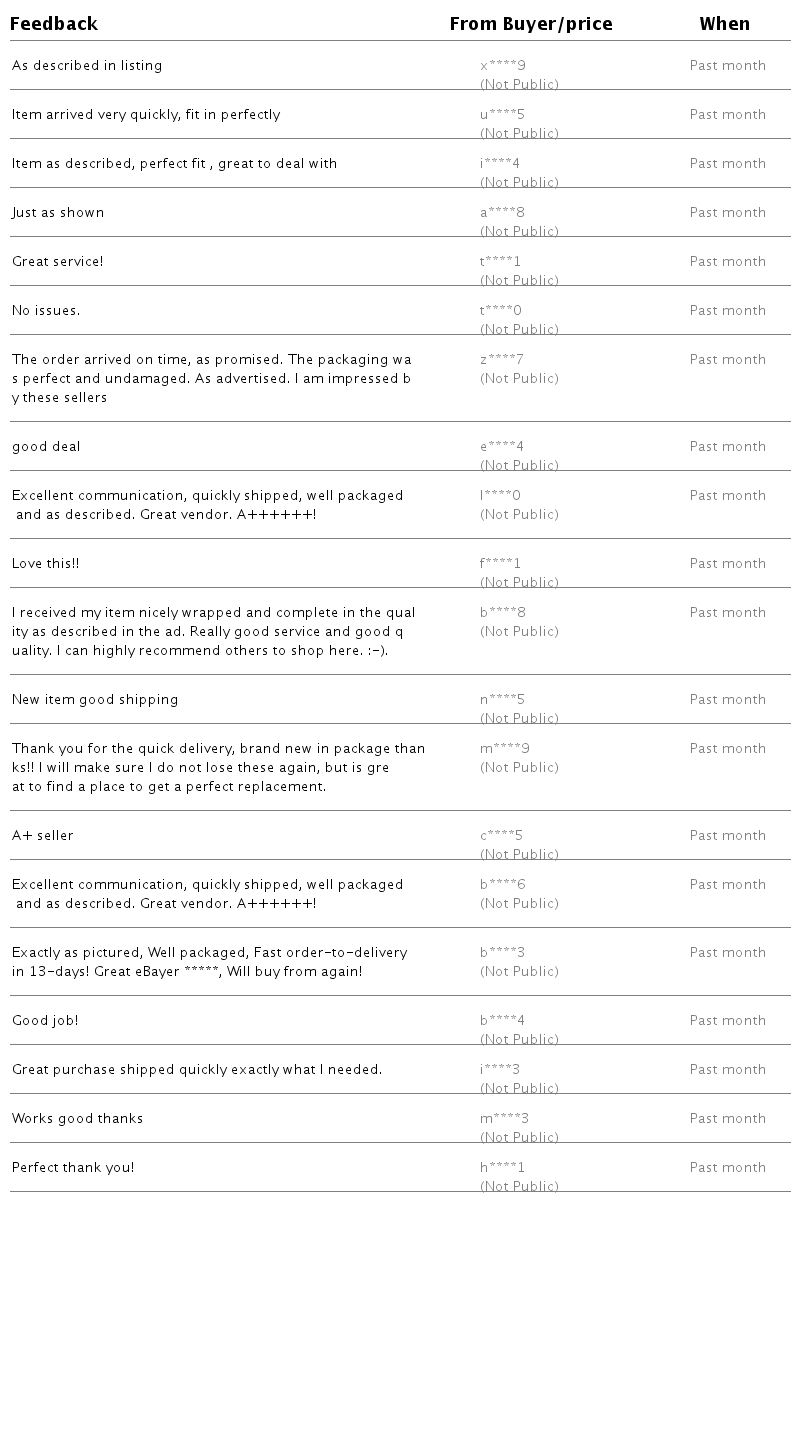Click the "As described in listing" feedback
800x1452 pixels.
point(87,66)
